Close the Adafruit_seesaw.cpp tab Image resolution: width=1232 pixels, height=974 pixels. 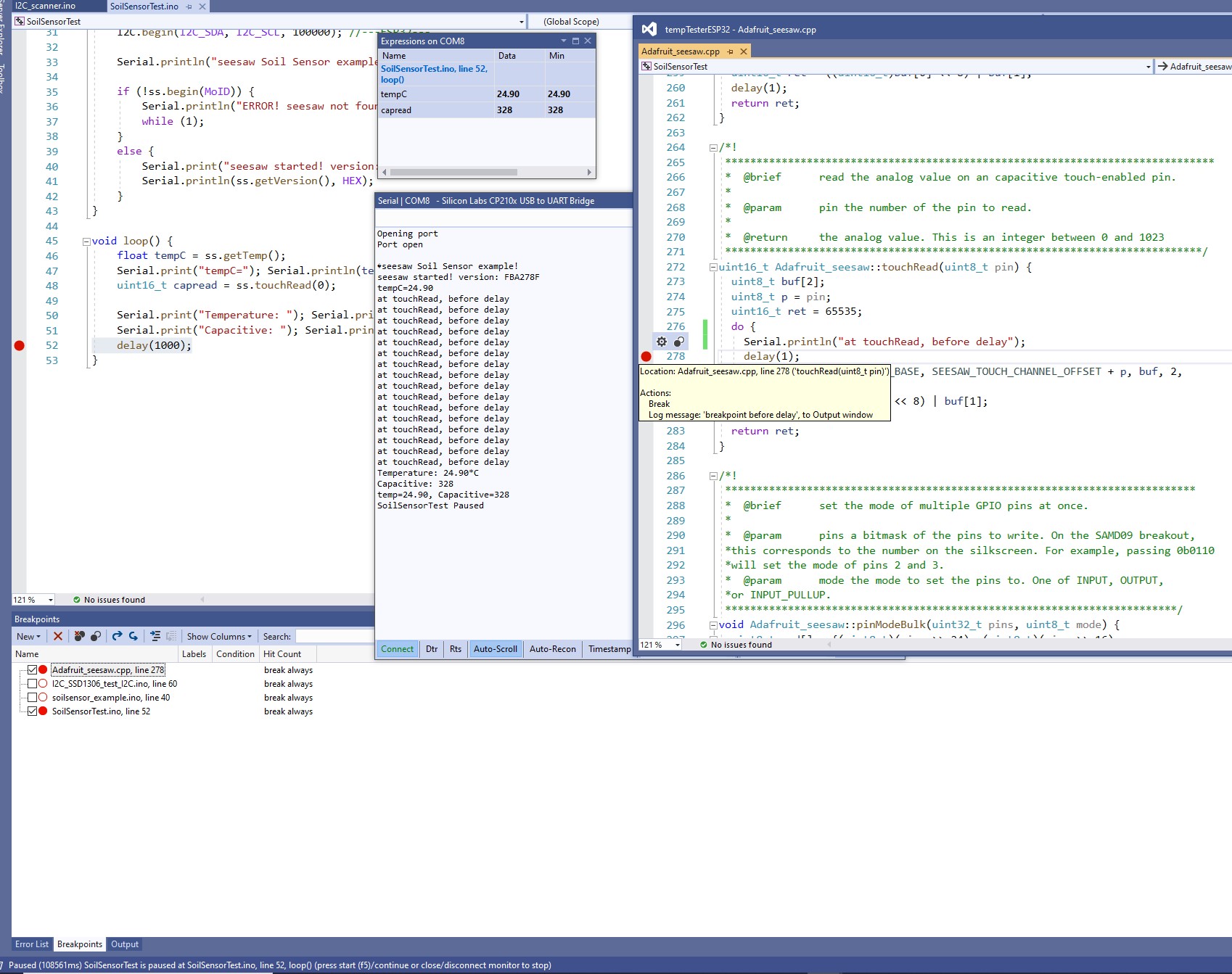[743, 51]
